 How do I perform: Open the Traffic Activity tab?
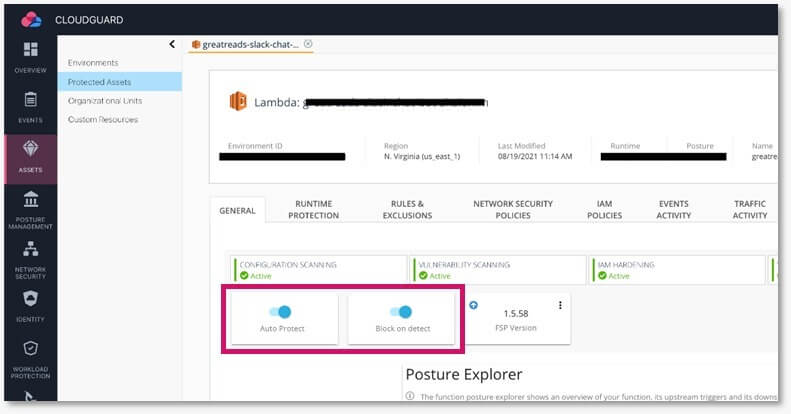(750, 209)
